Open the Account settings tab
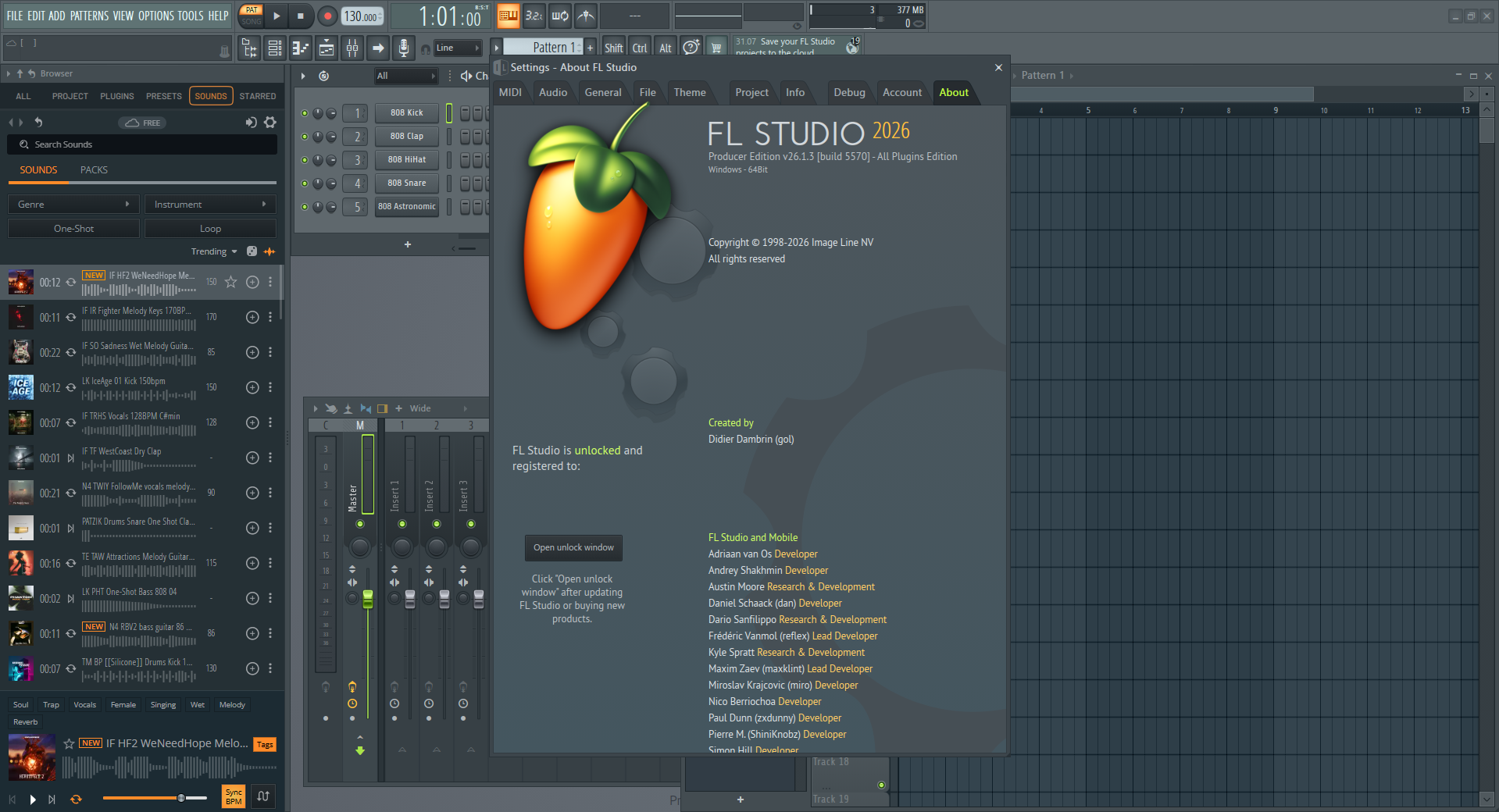The image size is (1499, 812). pyautogui.click(x=902, y=92)
